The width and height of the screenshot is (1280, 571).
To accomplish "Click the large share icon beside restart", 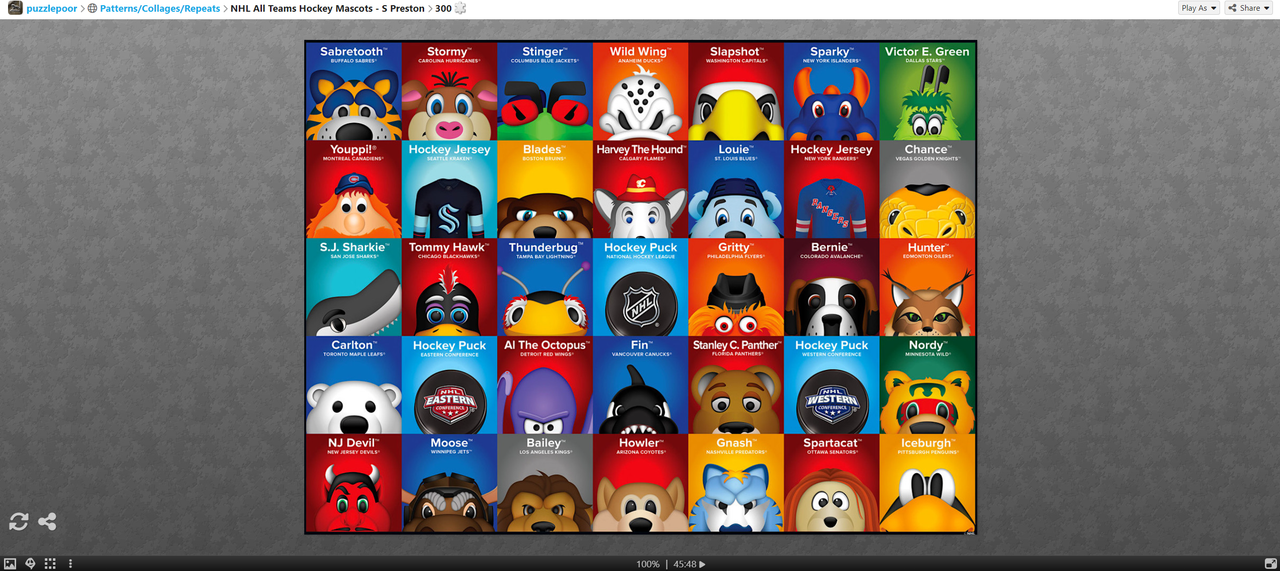I will (47, 521).
